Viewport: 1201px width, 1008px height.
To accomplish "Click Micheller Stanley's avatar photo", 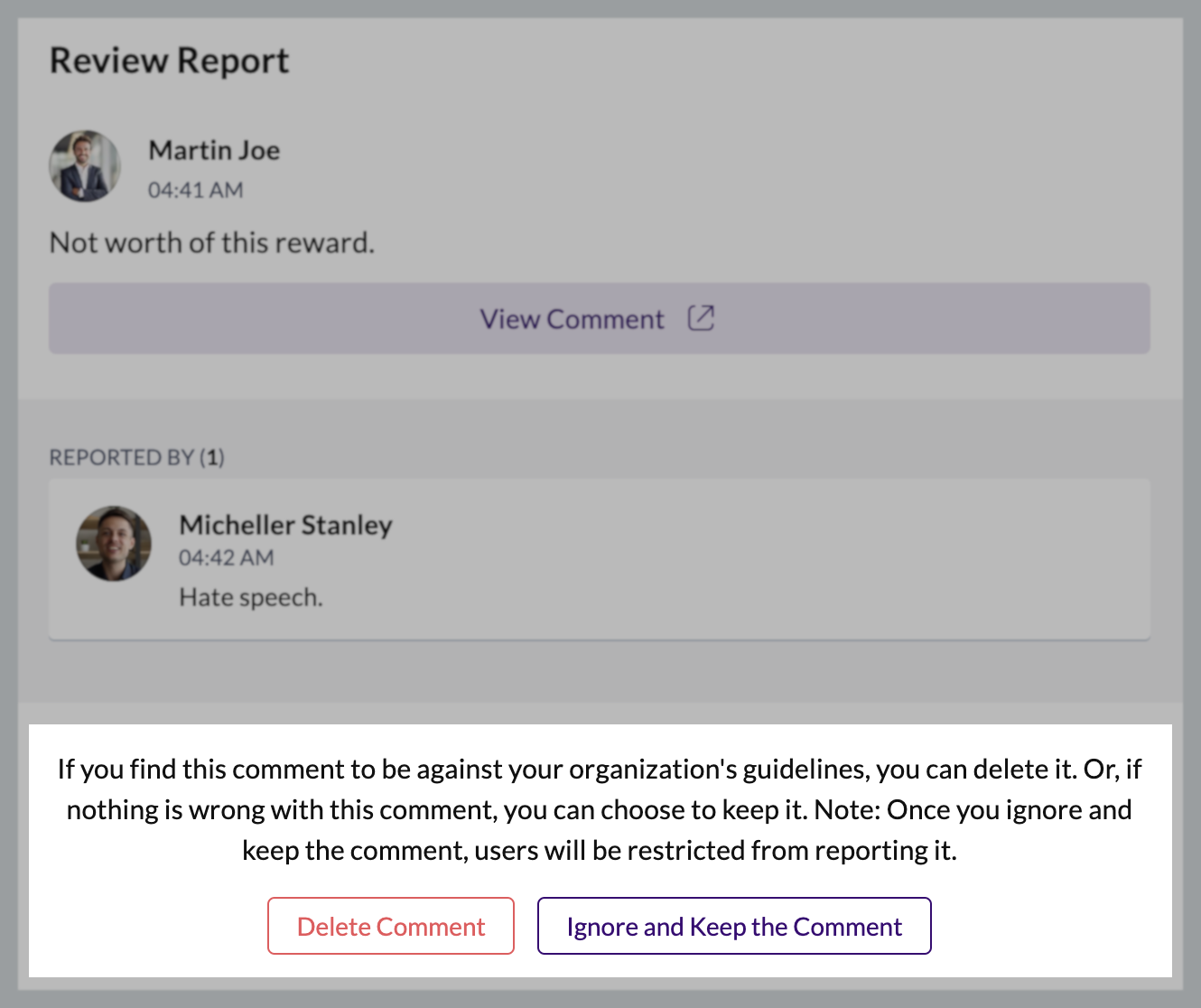I will [x=114, y=543].
